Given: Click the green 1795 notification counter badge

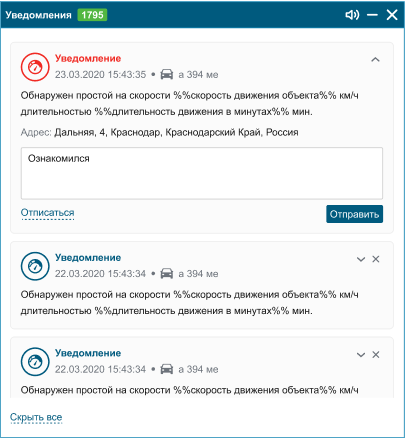Looking at the screenshot, I should coord(92,15).
